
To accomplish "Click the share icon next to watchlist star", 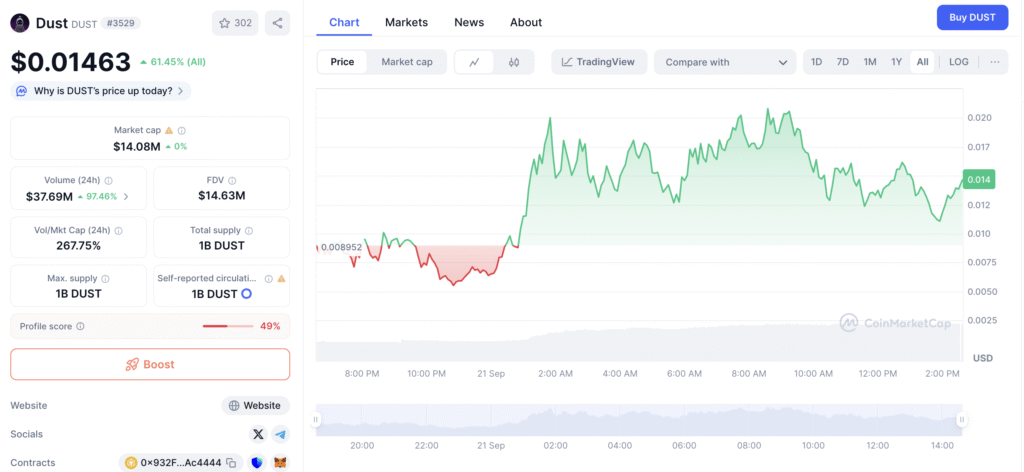I will click(x=278, y=23).
